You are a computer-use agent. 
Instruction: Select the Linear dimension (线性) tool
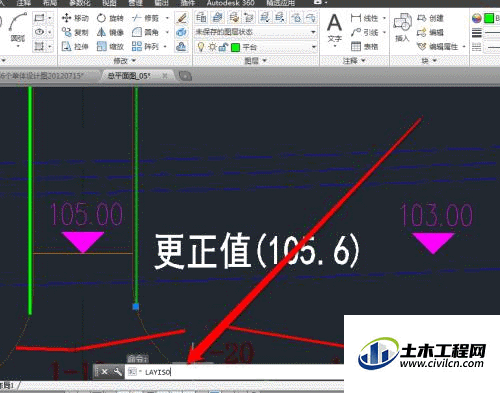[364, 18]
